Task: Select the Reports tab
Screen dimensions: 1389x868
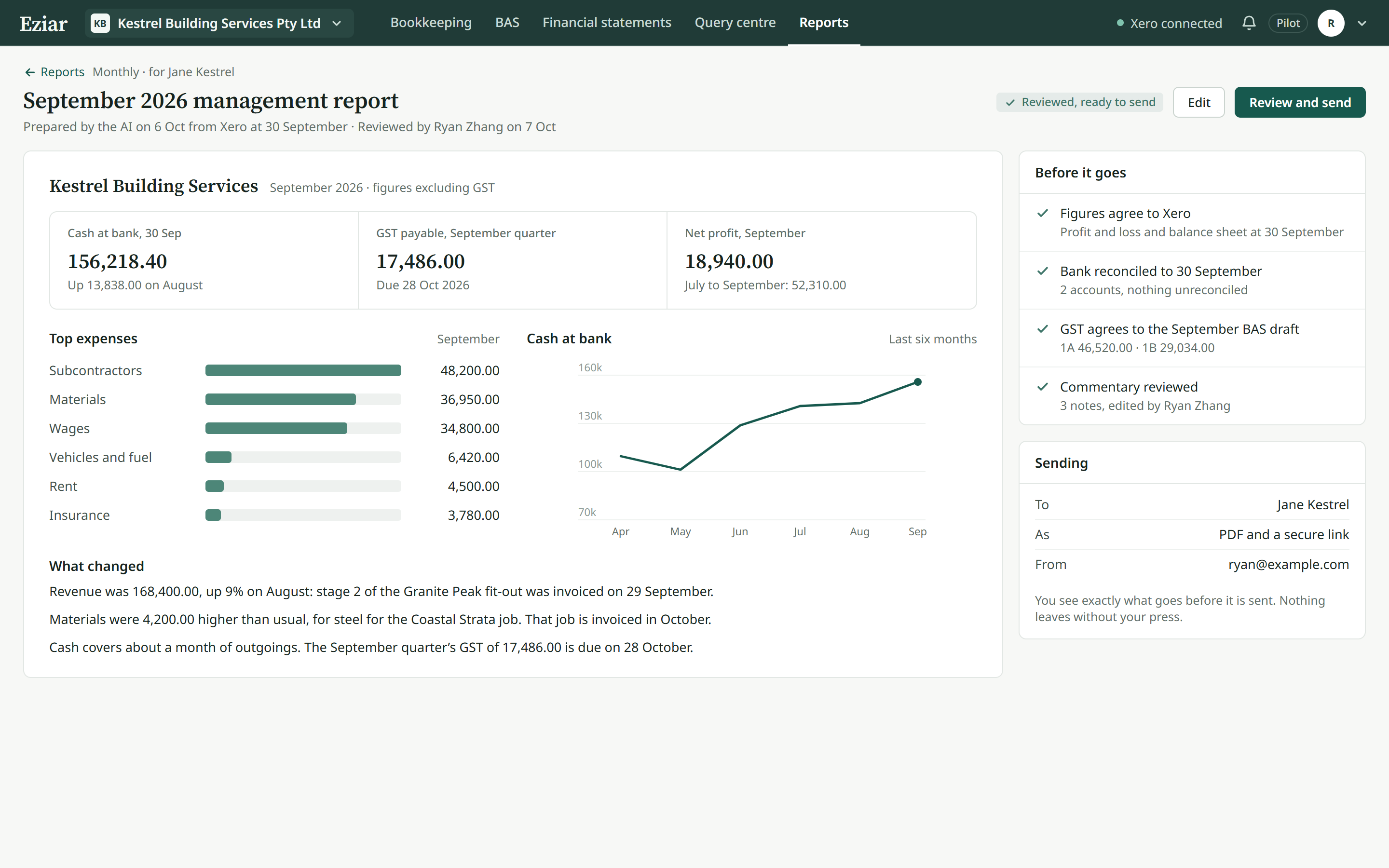Action: point(824,23)
